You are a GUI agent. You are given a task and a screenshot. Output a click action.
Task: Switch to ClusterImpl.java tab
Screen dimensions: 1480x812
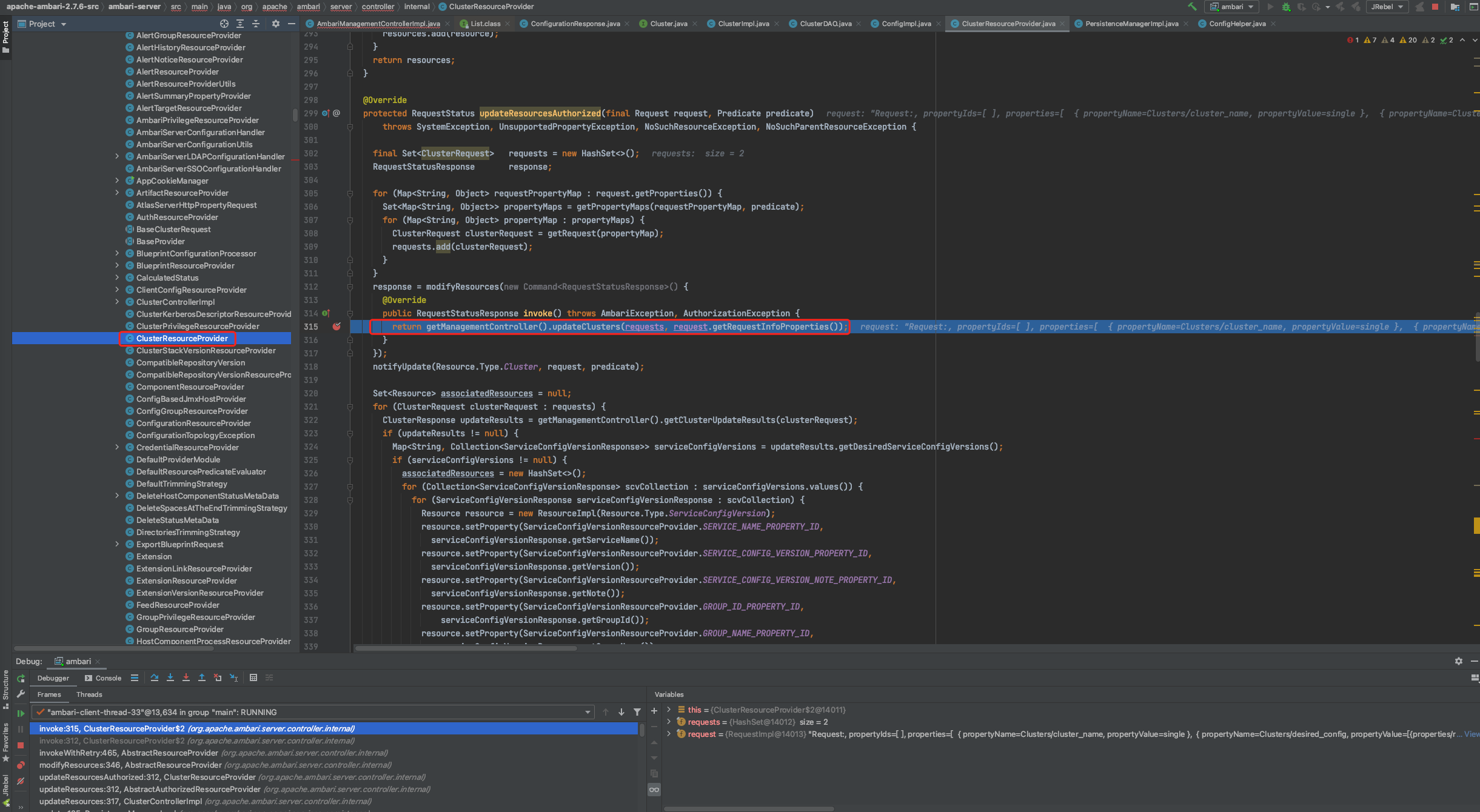tap(743, 24)
